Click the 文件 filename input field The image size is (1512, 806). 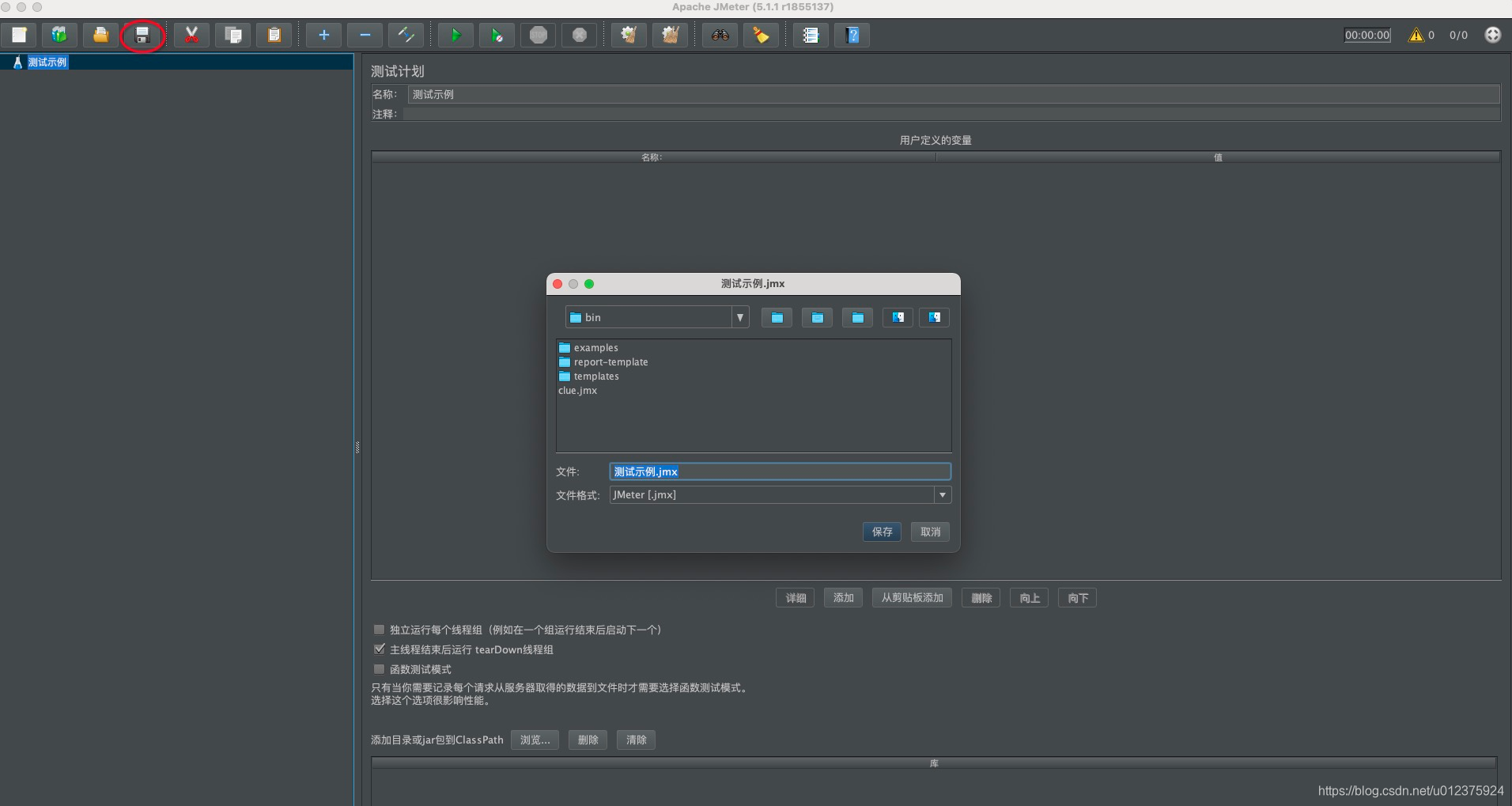[780, 471]
